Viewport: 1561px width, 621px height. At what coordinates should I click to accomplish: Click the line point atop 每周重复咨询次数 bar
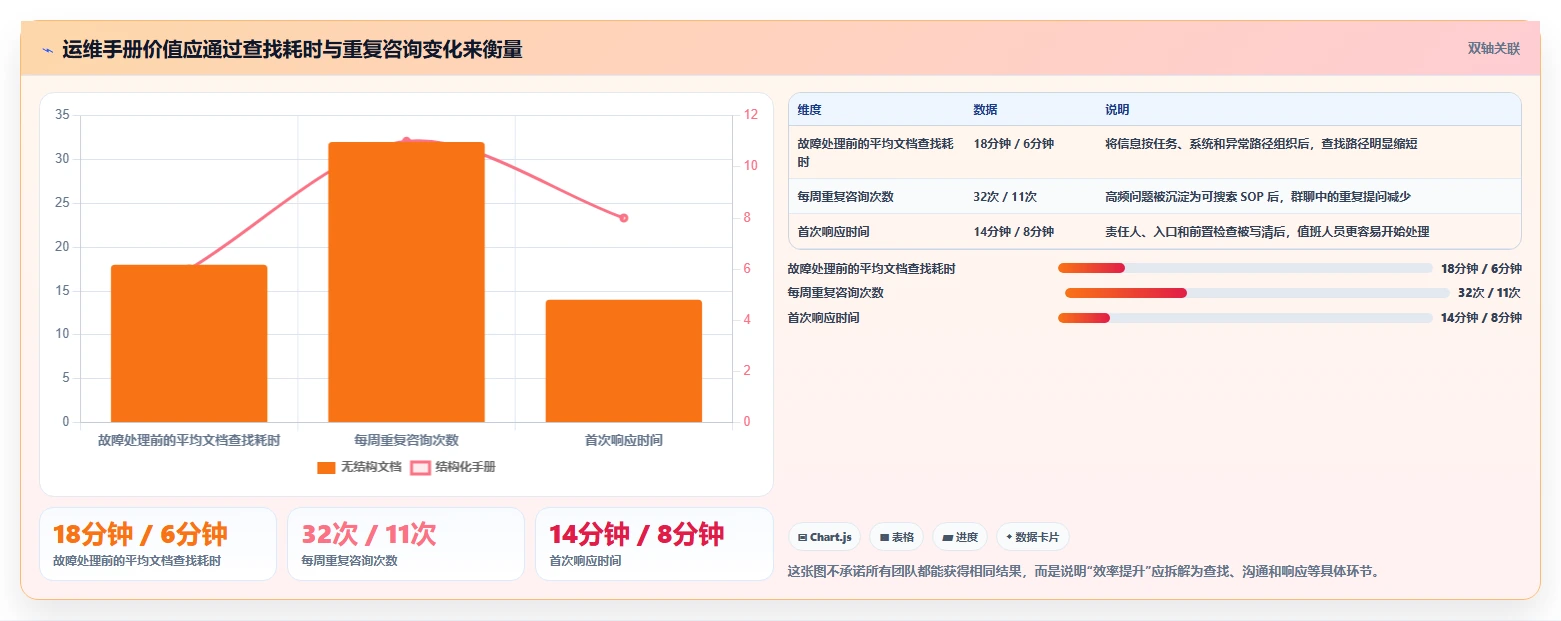coord(406,141)
